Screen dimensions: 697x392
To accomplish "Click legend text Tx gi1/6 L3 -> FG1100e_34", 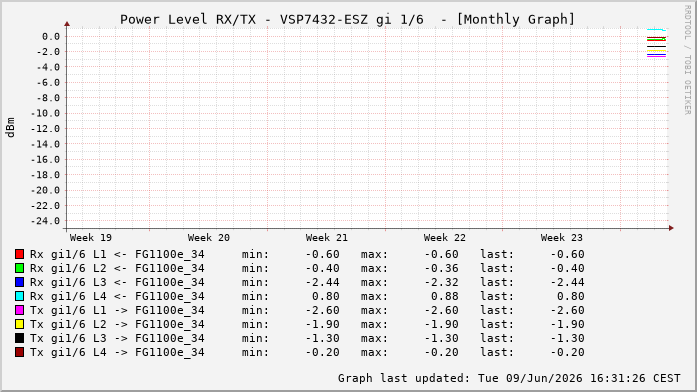I will pos(117,338).
